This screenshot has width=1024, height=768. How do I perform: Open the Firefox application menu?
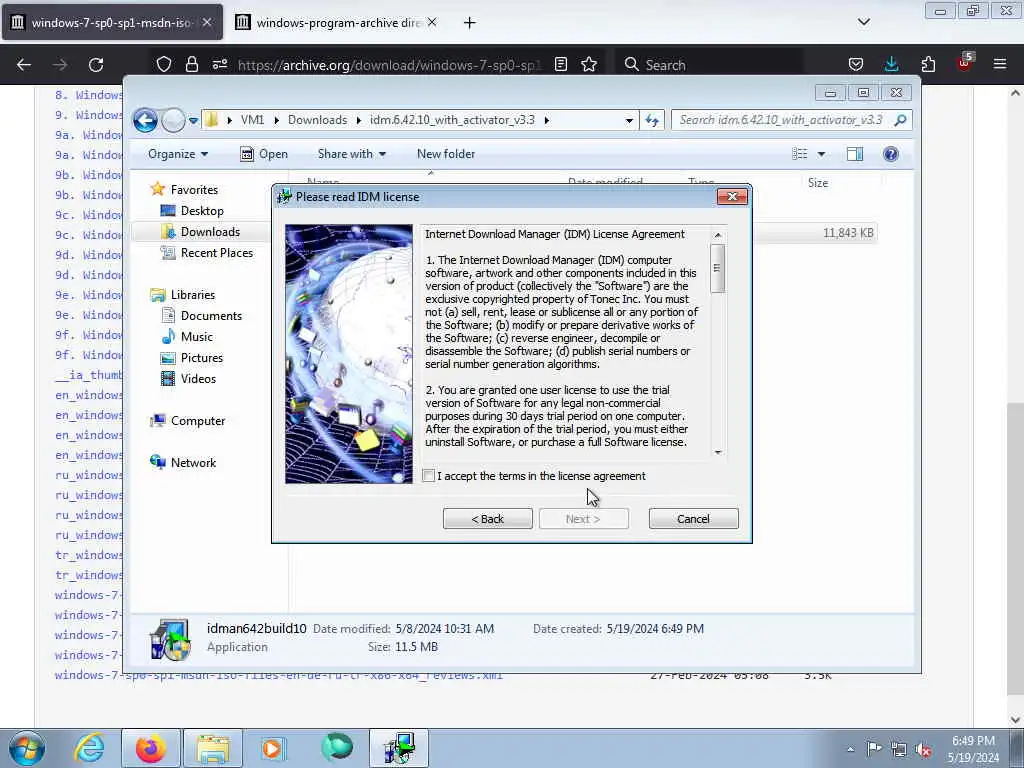point(1000,65)
